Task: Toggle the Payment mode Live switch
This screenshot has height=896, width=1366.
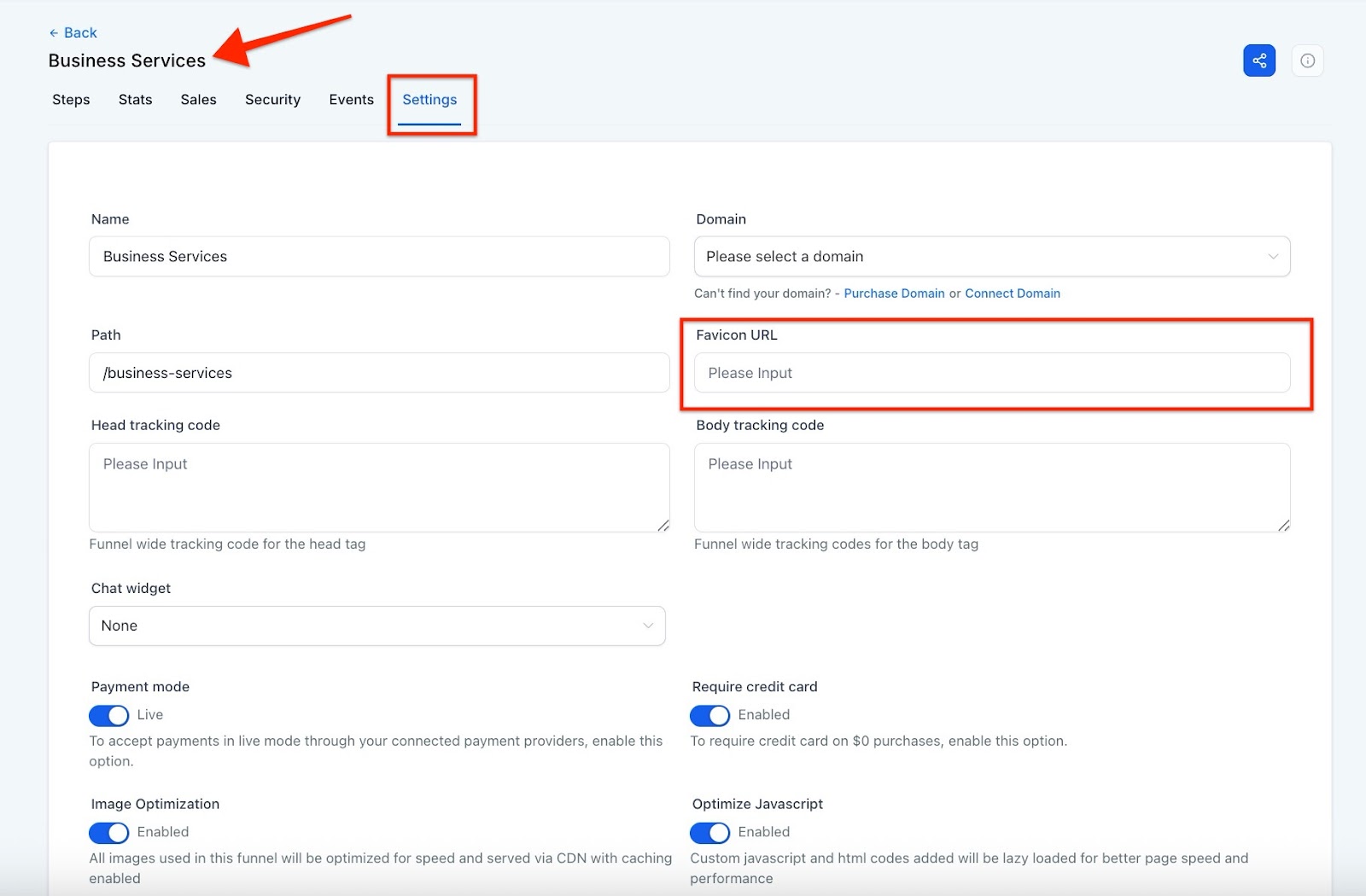Action: click(109, 715)
